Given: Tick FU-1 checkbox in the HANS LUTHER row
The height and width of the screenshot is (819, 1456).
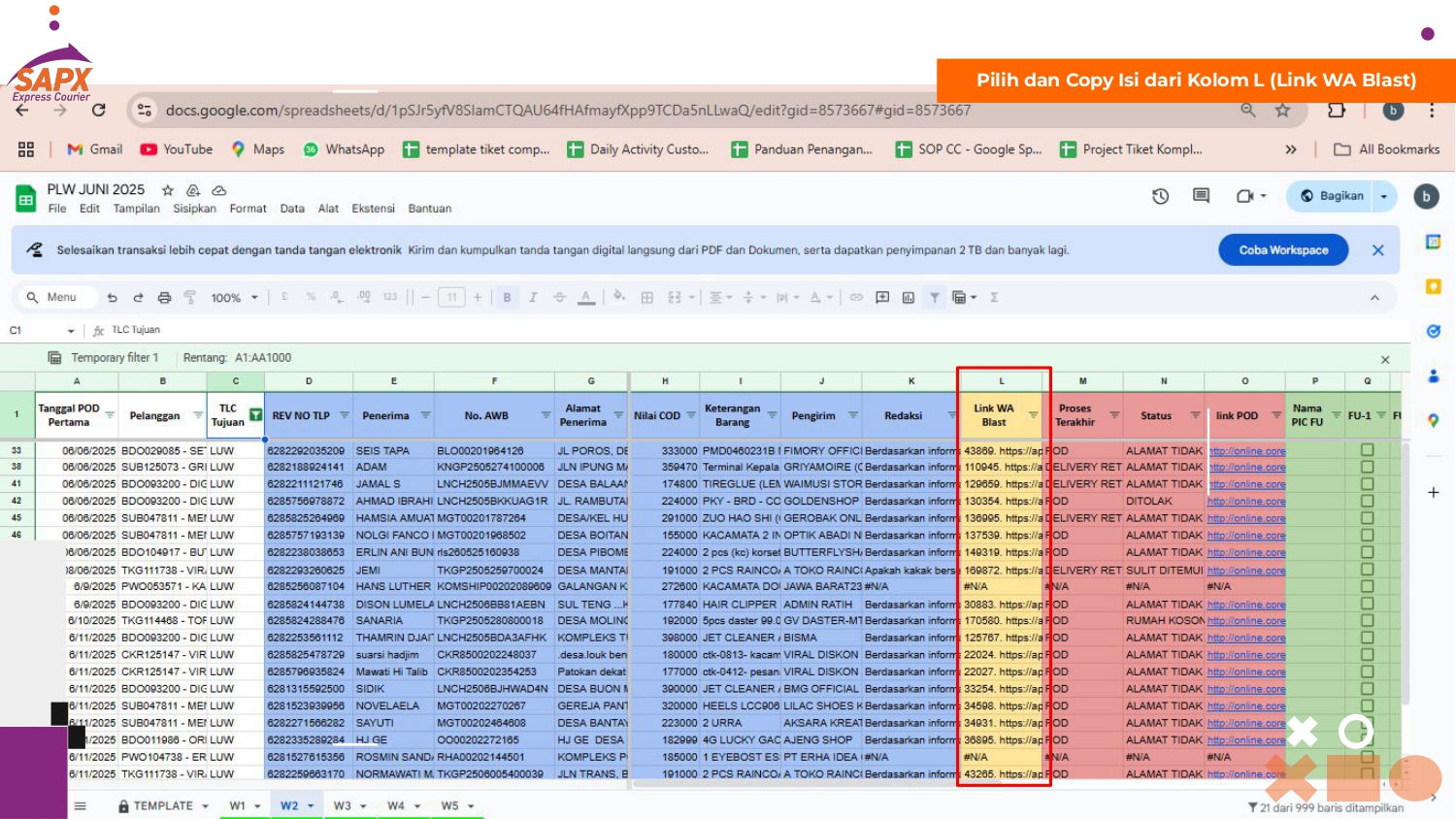Looking at the screenshot, I should [x=1367, y=586].
